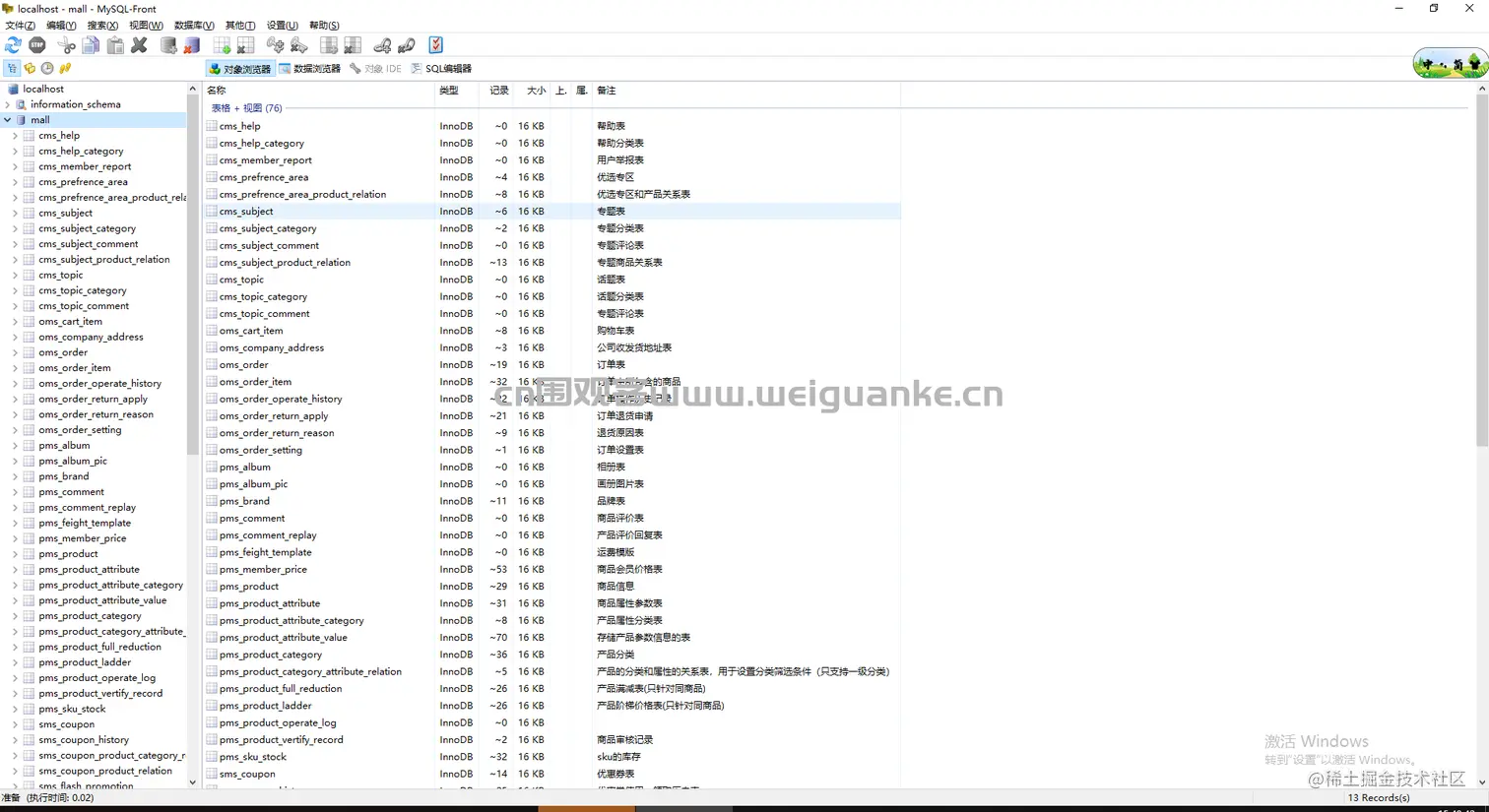
Task: Click the gray X Delete icon
Action: (x=139, y=45)
